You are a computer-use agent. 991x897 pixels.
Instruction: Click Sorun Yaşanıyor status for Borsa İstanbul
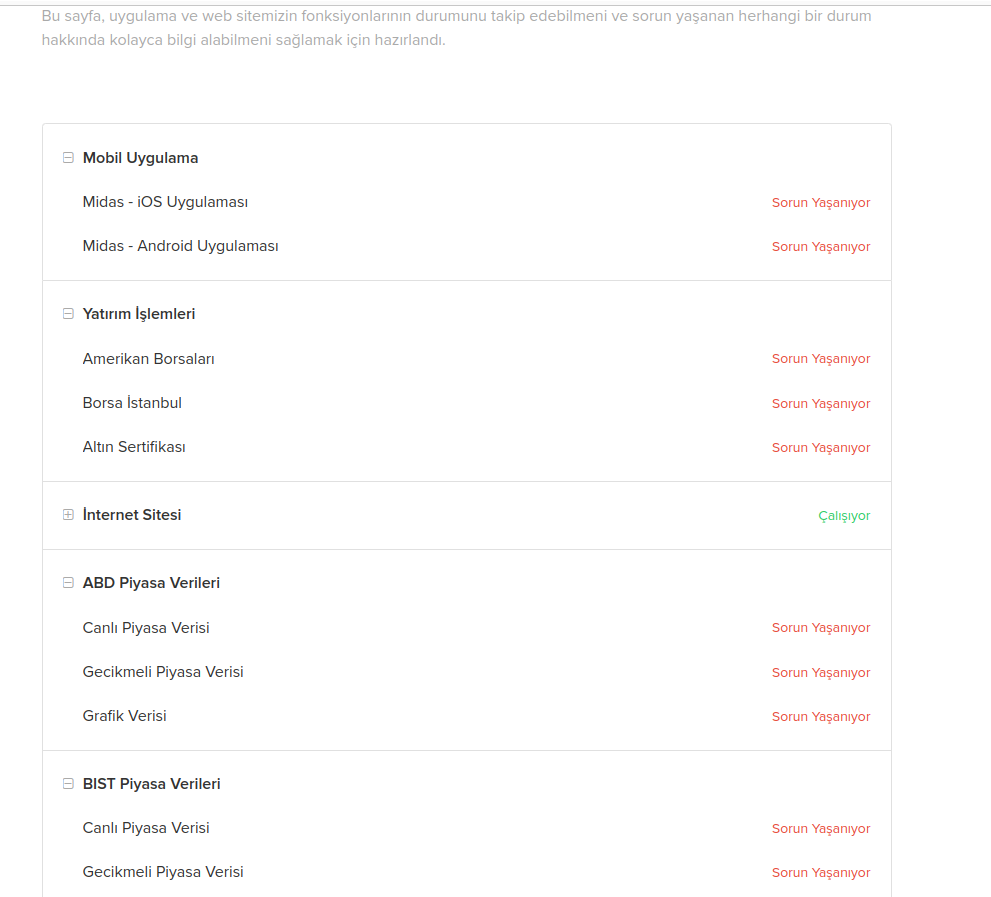[x=820, y=403]
